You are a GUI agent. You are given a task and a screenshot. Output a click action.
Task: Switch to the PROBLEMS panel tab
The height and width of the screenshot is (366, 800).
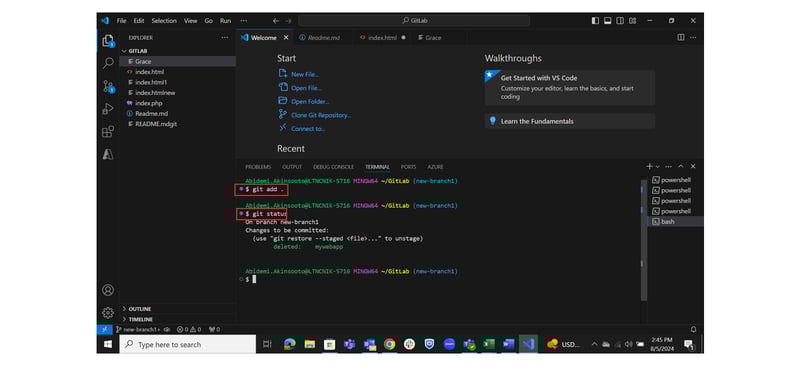[258, 167]
